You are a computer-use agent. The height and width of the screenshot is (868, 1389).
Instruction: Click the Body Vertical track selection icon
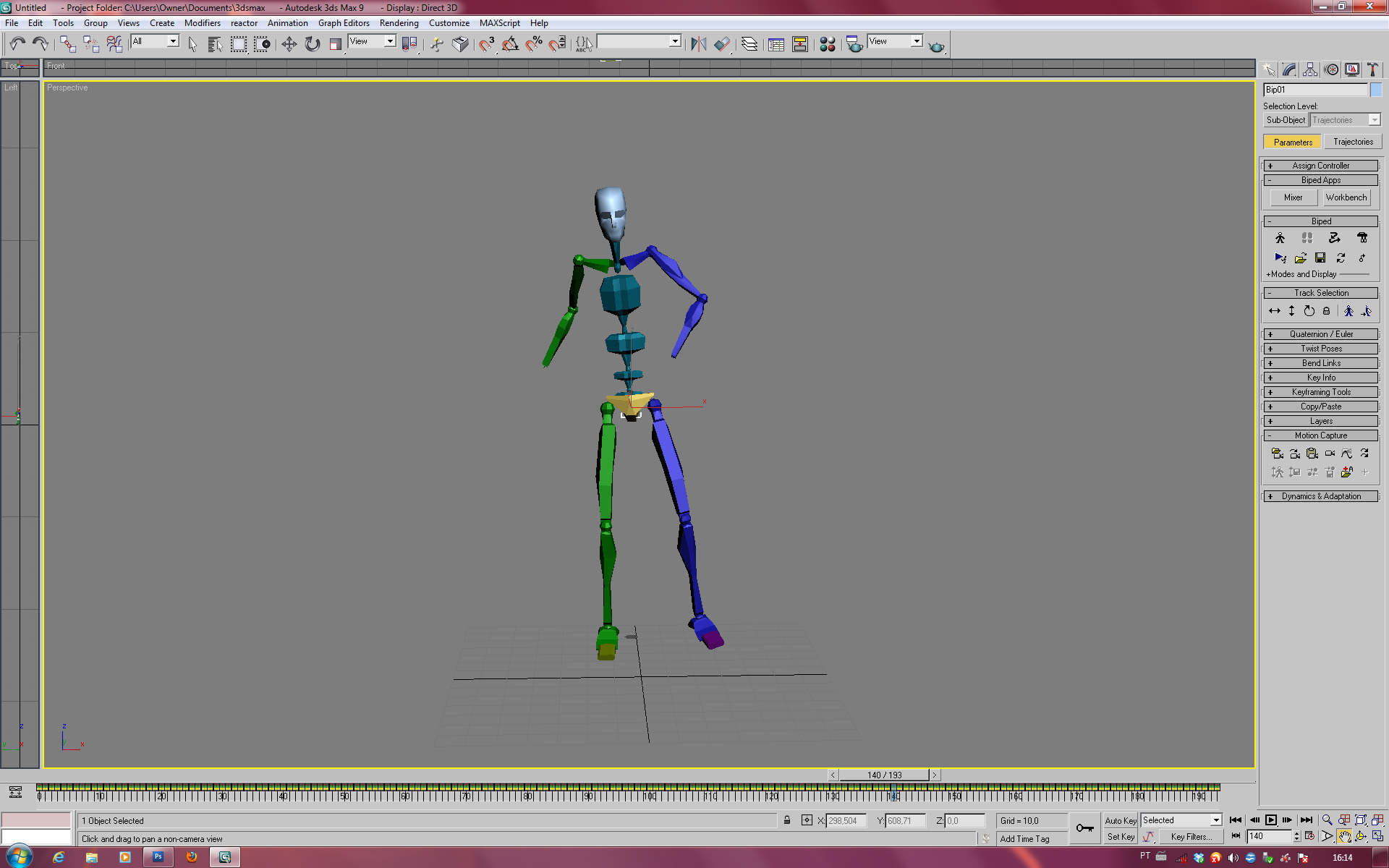(x=1292, y=311)
